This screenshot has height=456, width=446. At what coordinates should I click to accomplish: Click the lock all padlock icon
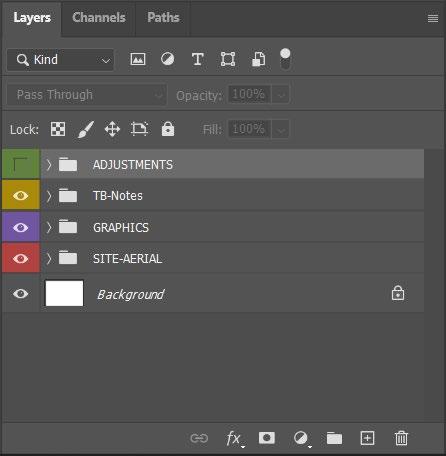(x=168, y=129)
